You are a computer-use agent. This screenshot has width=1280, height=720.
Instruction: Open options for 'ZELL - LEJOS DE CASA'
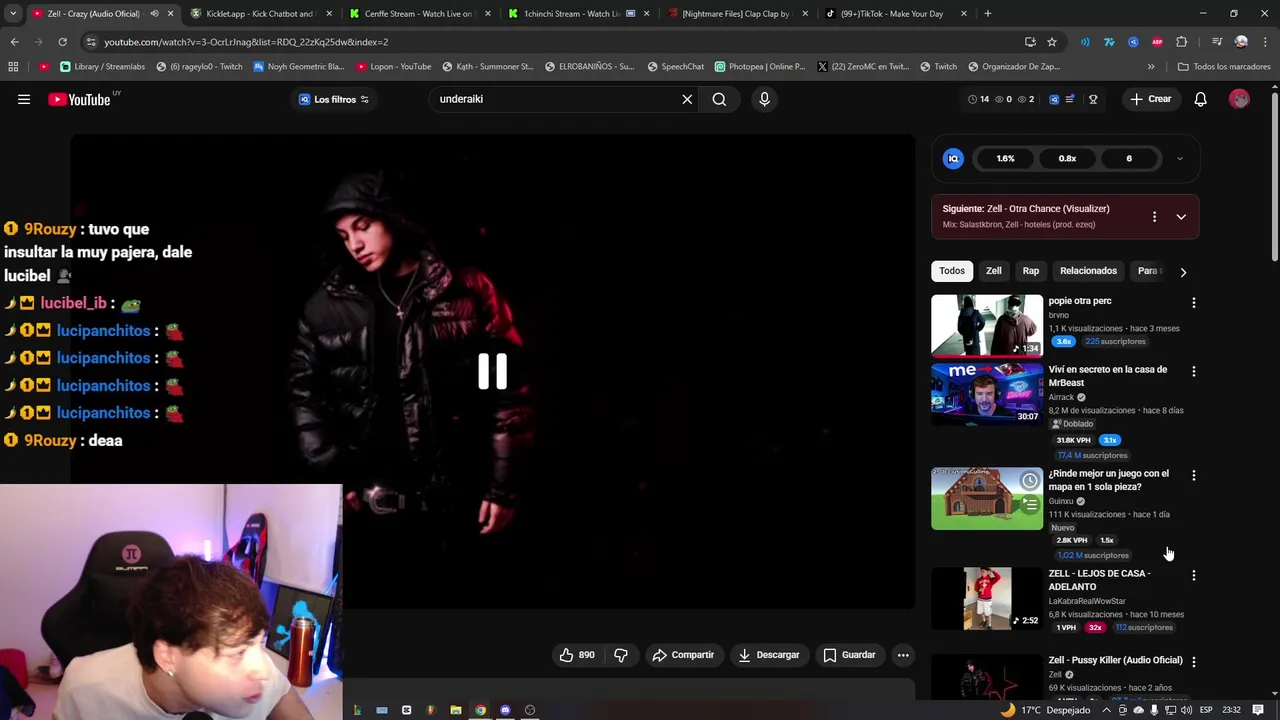click(x=1193, y=575)
